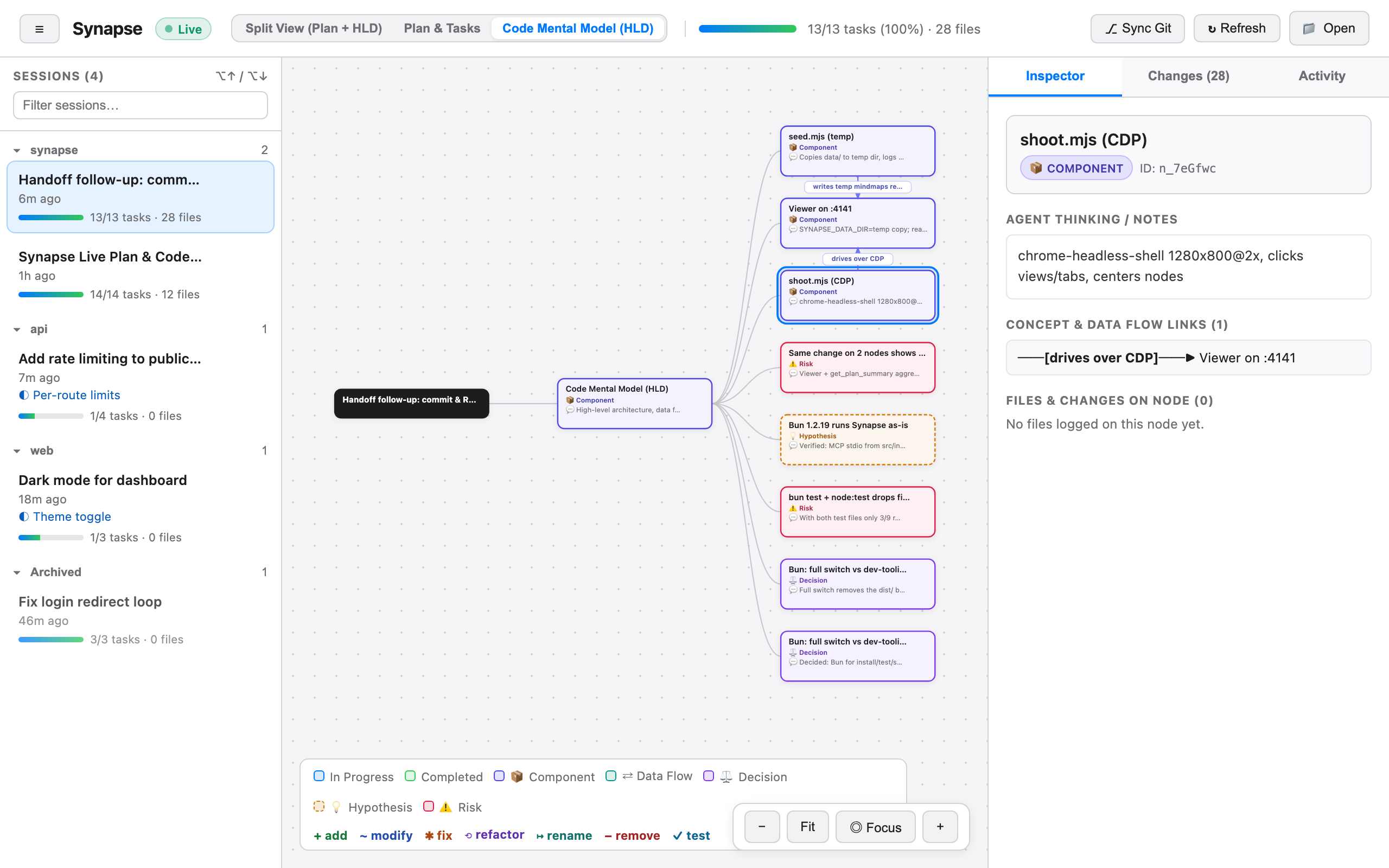Select Add rate limiting to public session
This screenshot has width=1389, height=868.
pyautogui.click(x=141, y=386)
